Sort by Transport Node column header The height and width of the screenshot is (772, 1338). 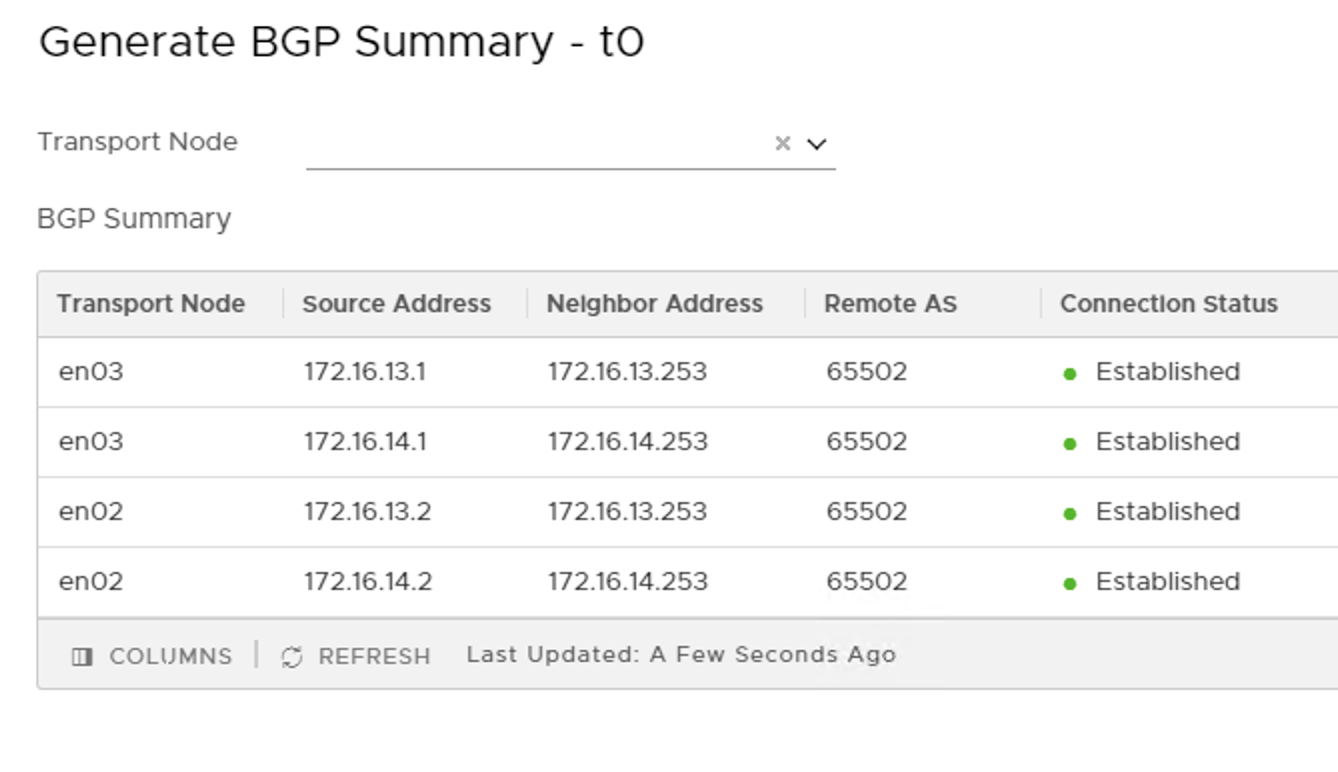[151, 304]
